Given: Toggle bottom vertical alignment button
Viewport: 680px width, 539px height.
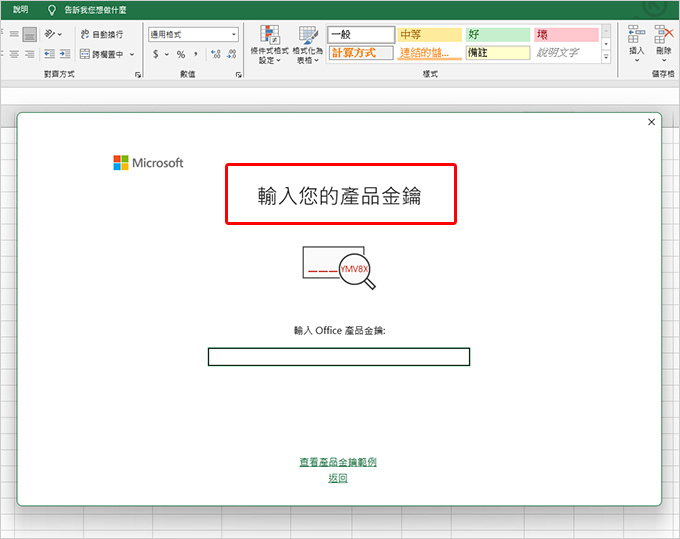Looking at the screenshot, I should click(x=29, y=34).
